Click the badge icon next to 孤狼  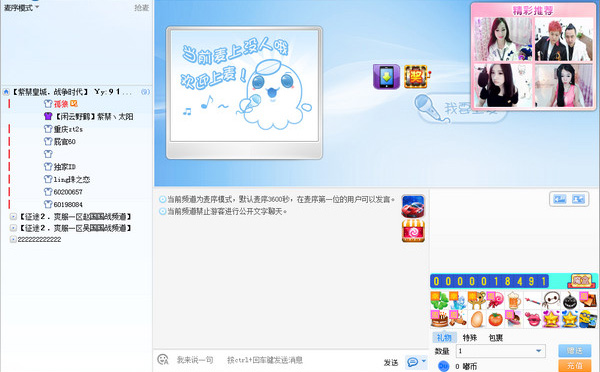pos(73,103)
